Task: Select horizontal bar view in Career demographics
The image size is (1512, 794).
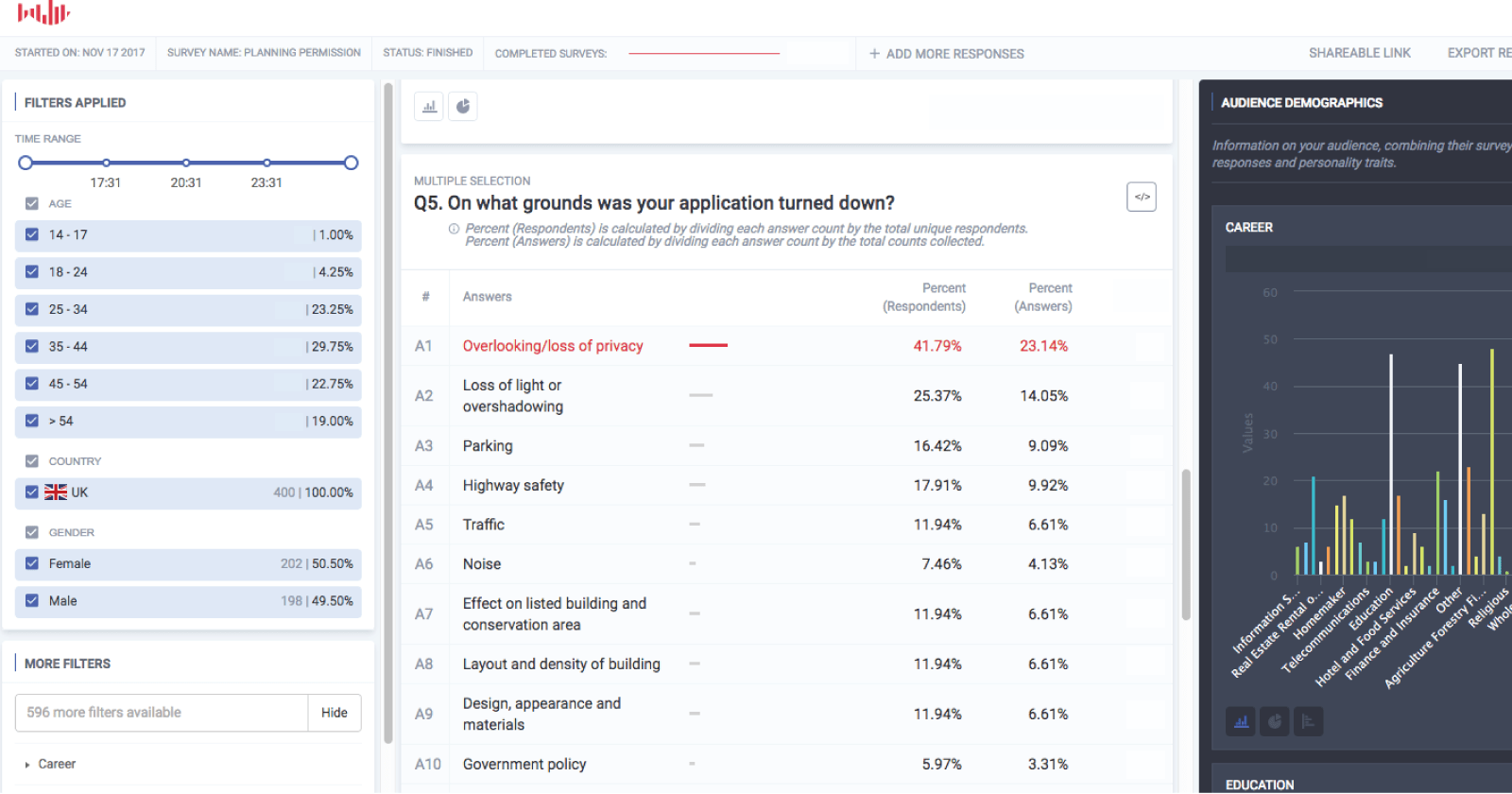Action: (x=1308, y=721)
